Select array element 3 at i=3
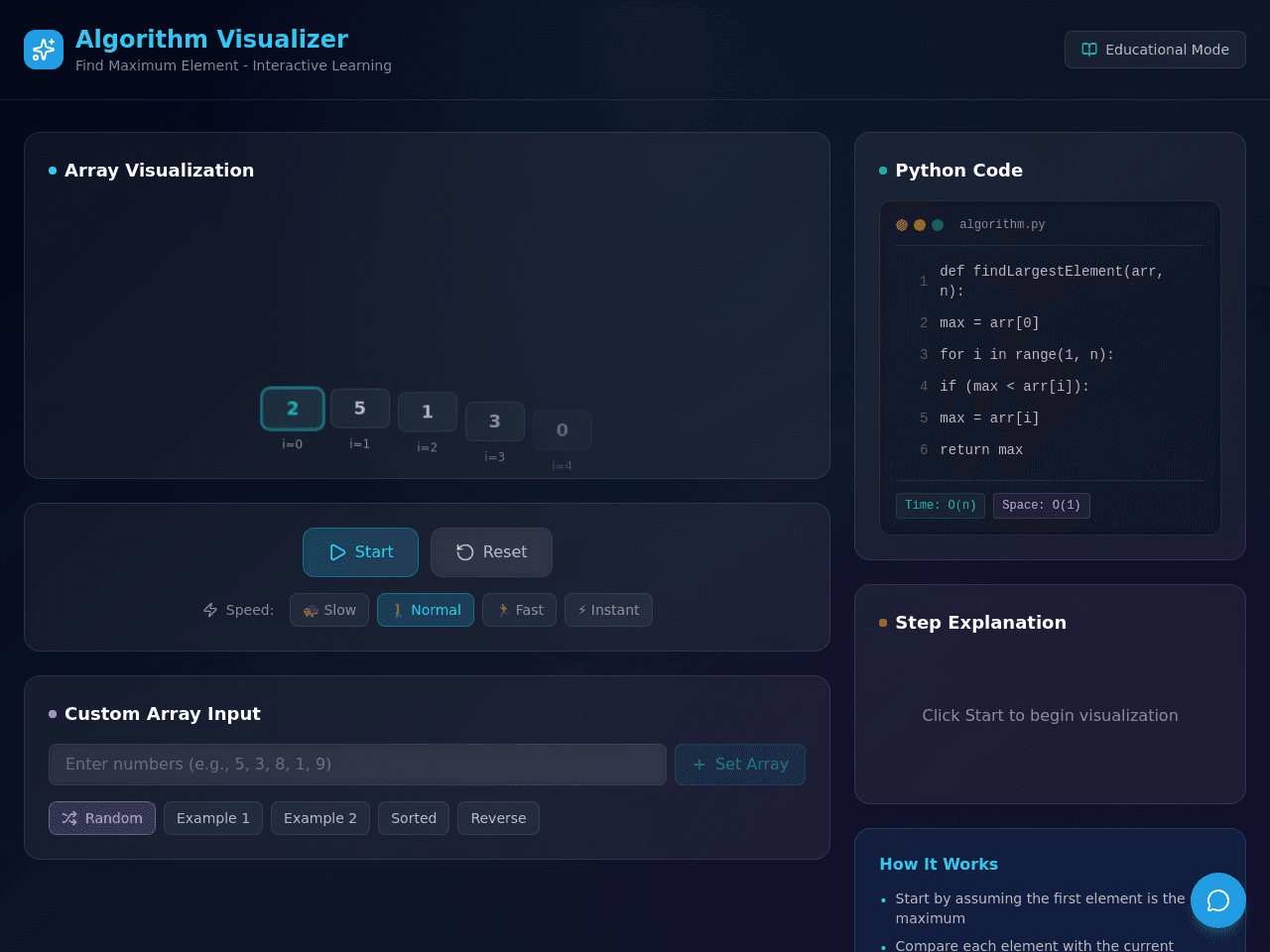1270x952 pixels. pyautogui.click(x=495, y=421)
